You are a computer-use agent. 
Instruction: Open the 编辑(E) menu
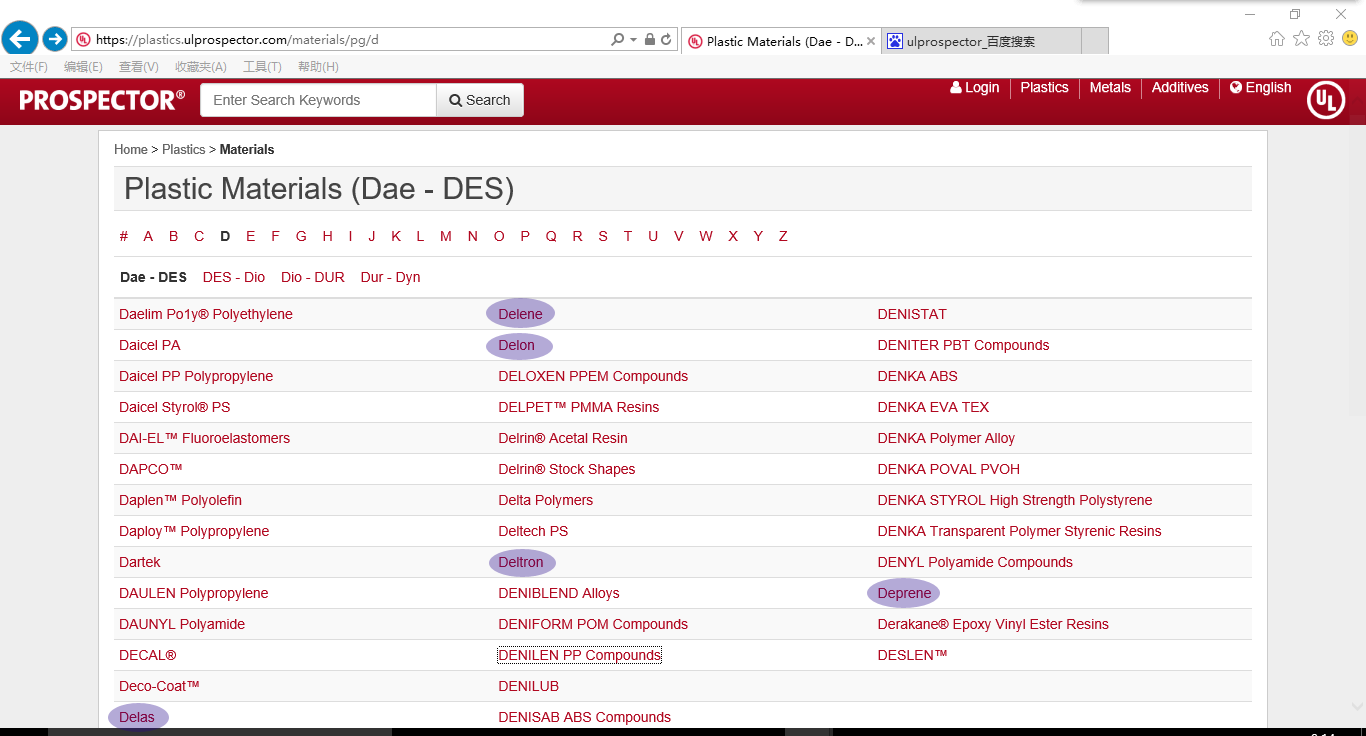tap(83, 67)
